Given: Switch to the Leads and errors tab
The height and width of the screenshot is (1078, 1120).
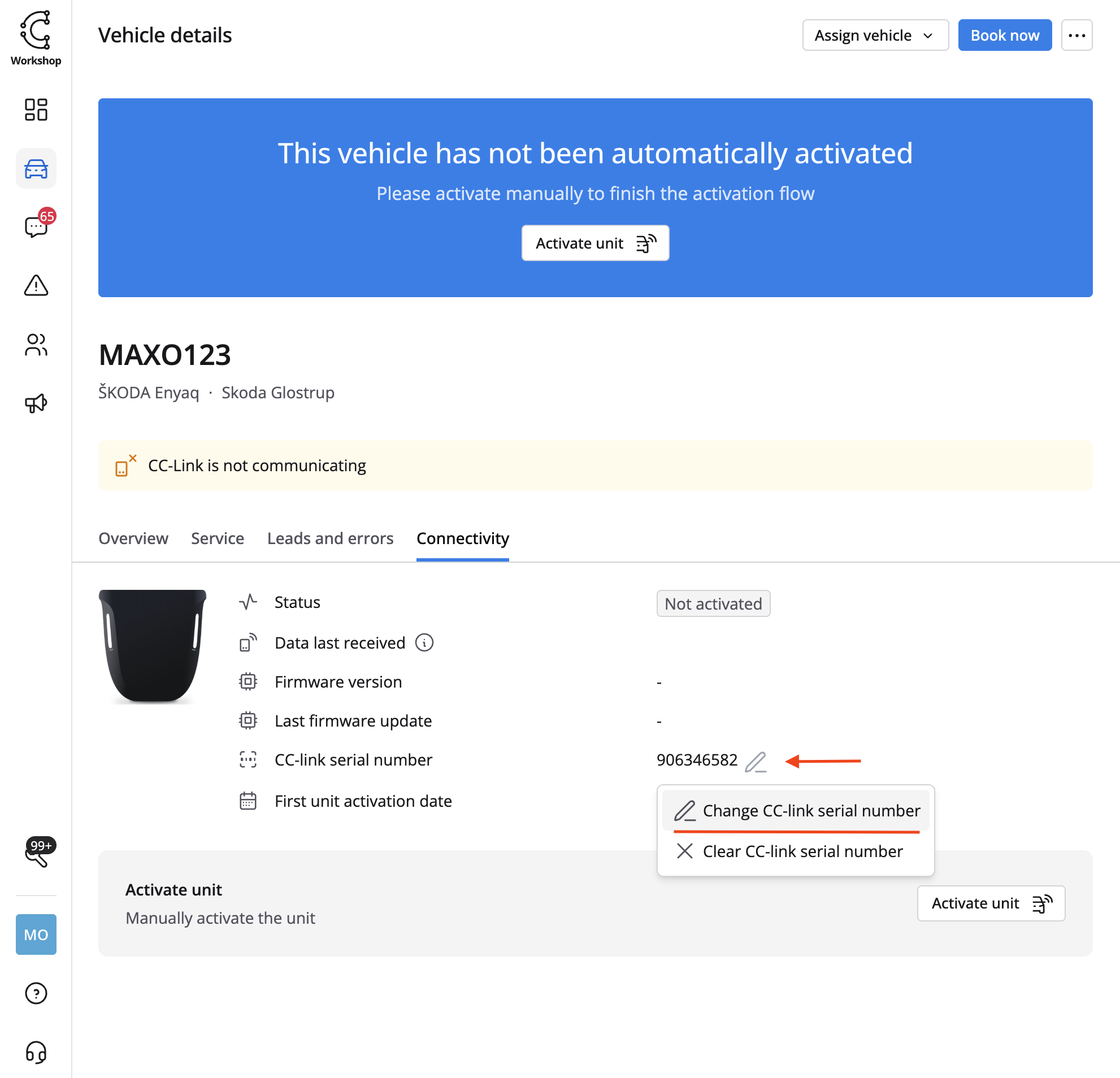Looking at the screenshot, I should click(330, 538).
